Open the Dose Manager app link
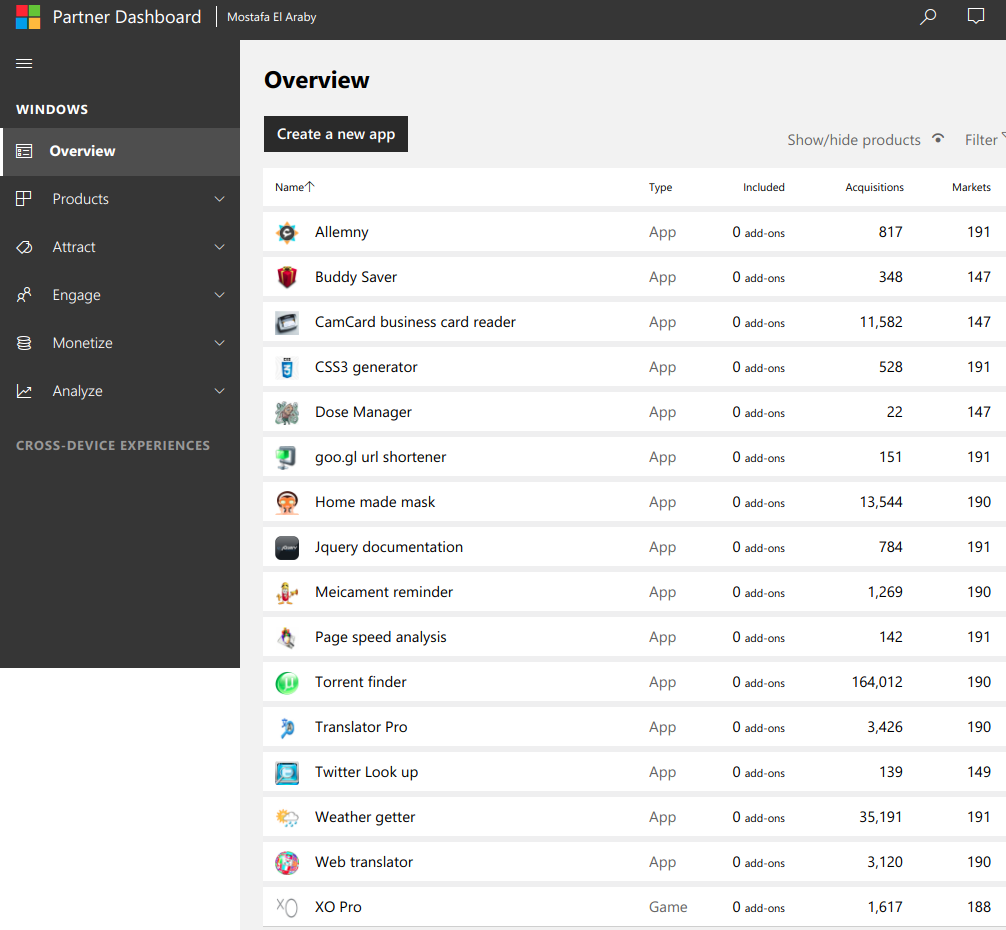The width and height of the screenshot is (1006, 930). pos(363,412)
